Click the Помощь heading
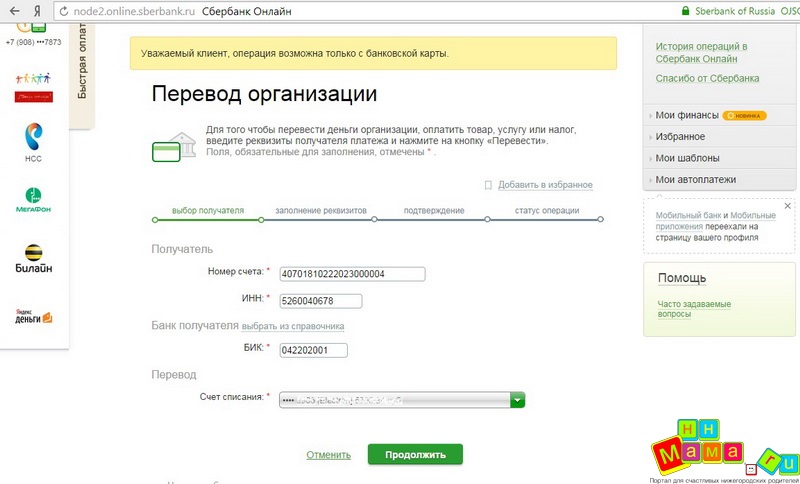This screenshot has height=484, width=800. (x=682, y=278)
